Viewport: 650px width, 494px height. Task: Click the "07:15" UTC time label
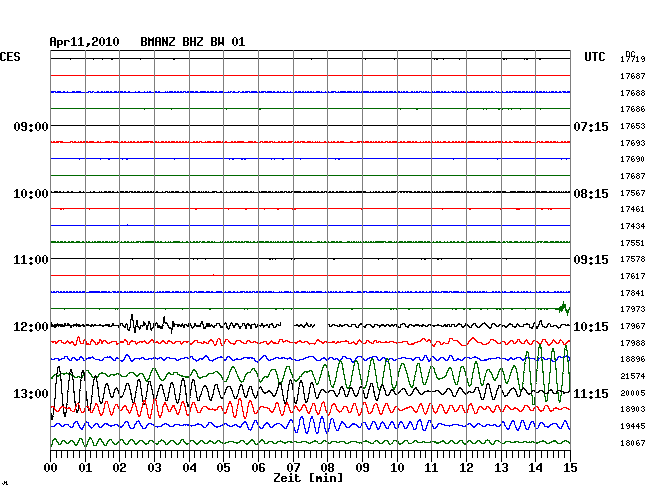pos(591,126)
